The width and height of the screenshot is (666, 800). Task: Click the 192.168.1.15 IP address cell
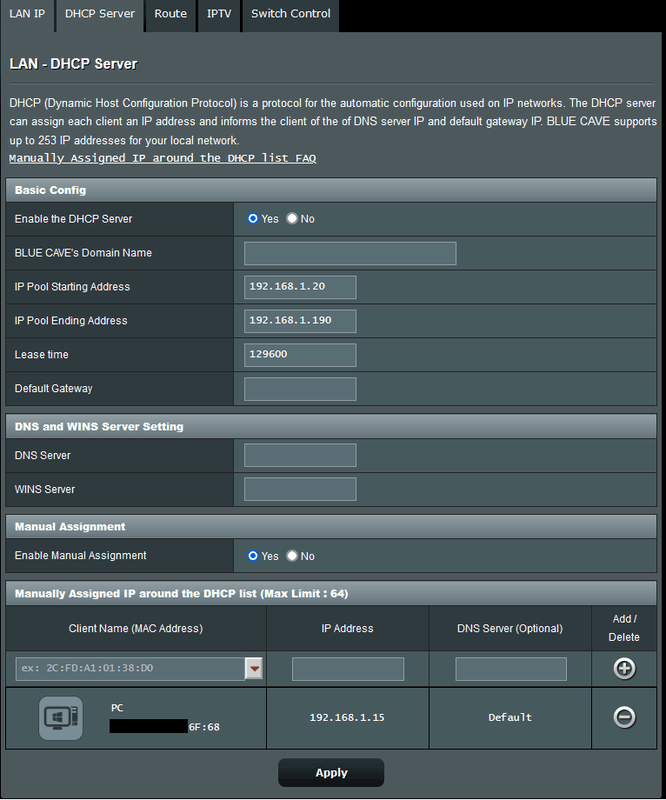click(347, 717)
